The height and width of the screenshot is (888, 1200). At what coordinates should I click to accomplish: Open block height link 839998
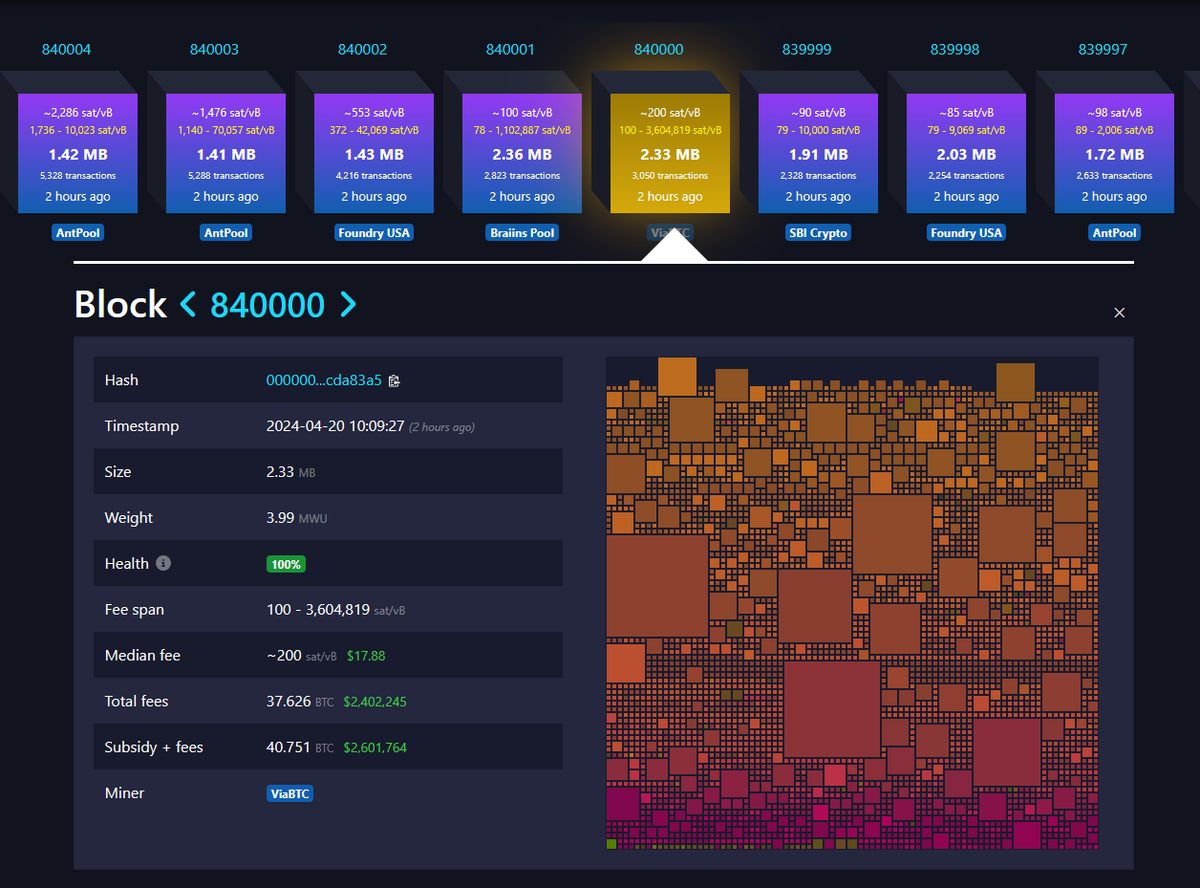pyautogui.click(x=955, y=49)
